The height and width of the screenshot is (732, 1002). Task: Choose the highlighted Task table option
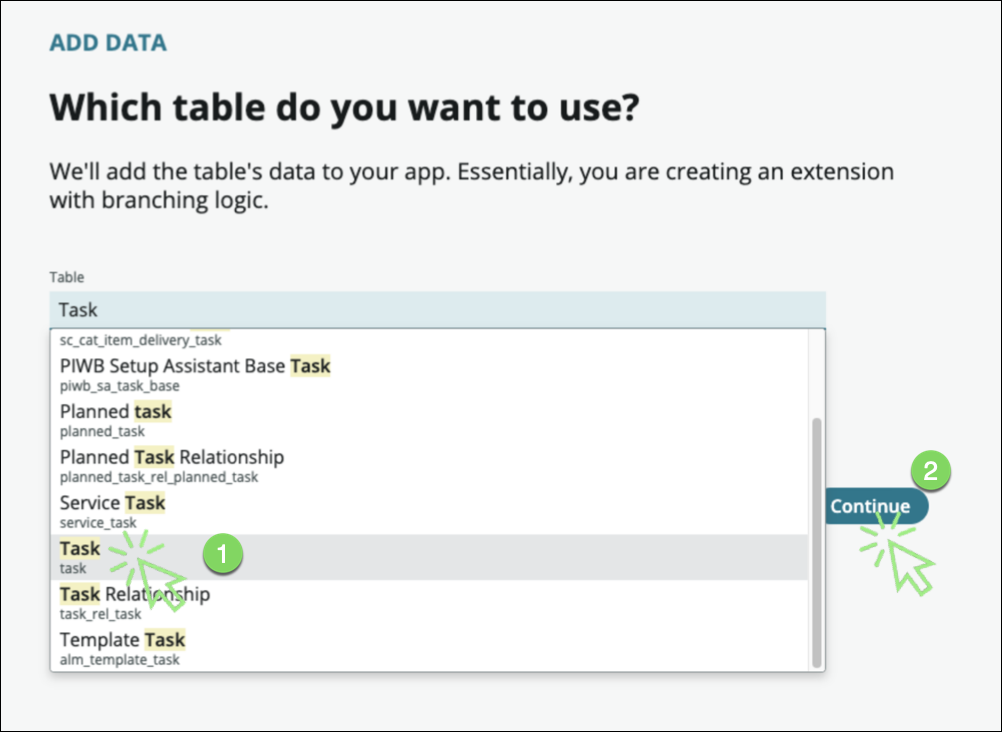point(80,556)
